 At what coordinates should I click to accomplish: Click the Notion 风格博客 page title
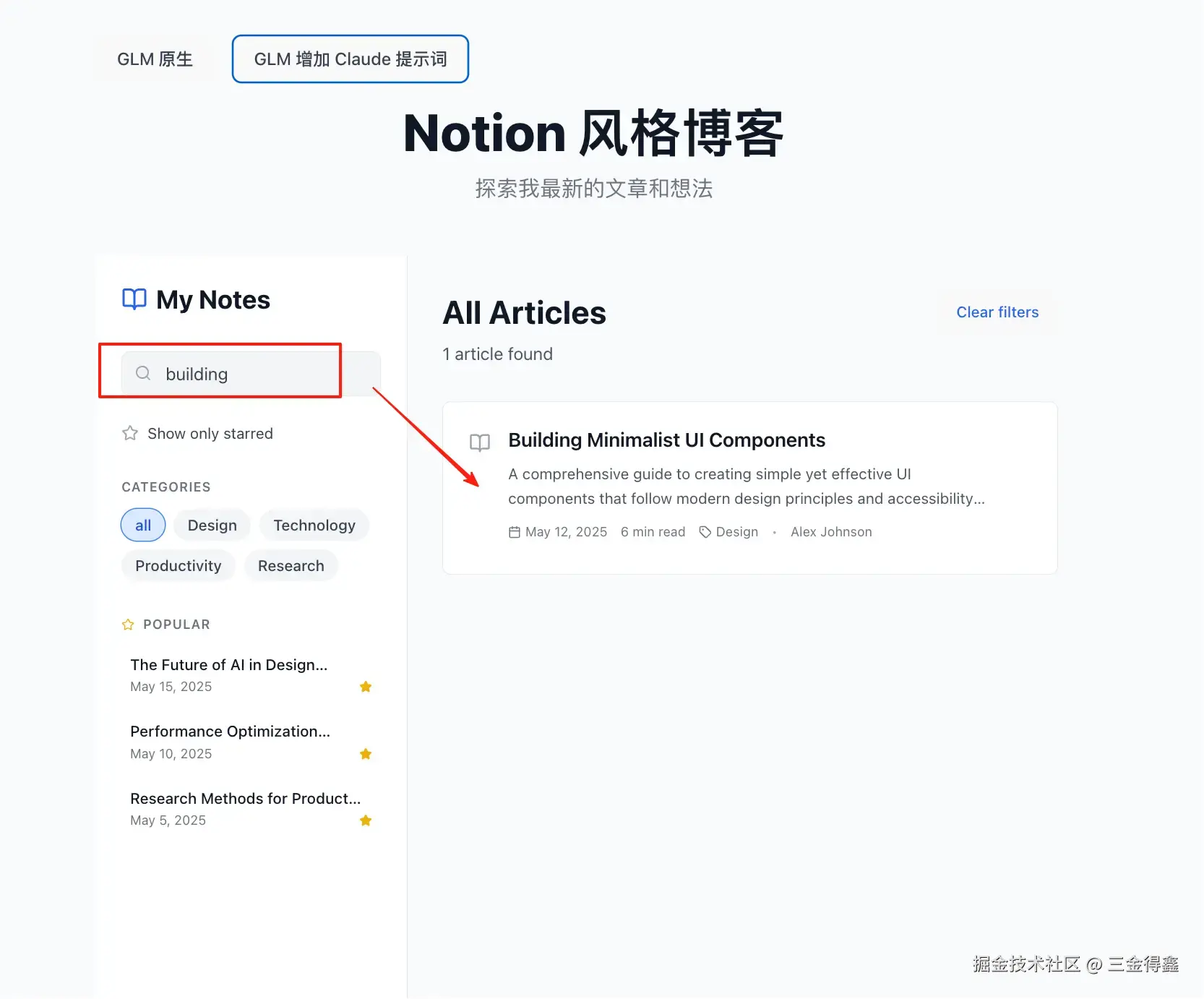point(594,134)
